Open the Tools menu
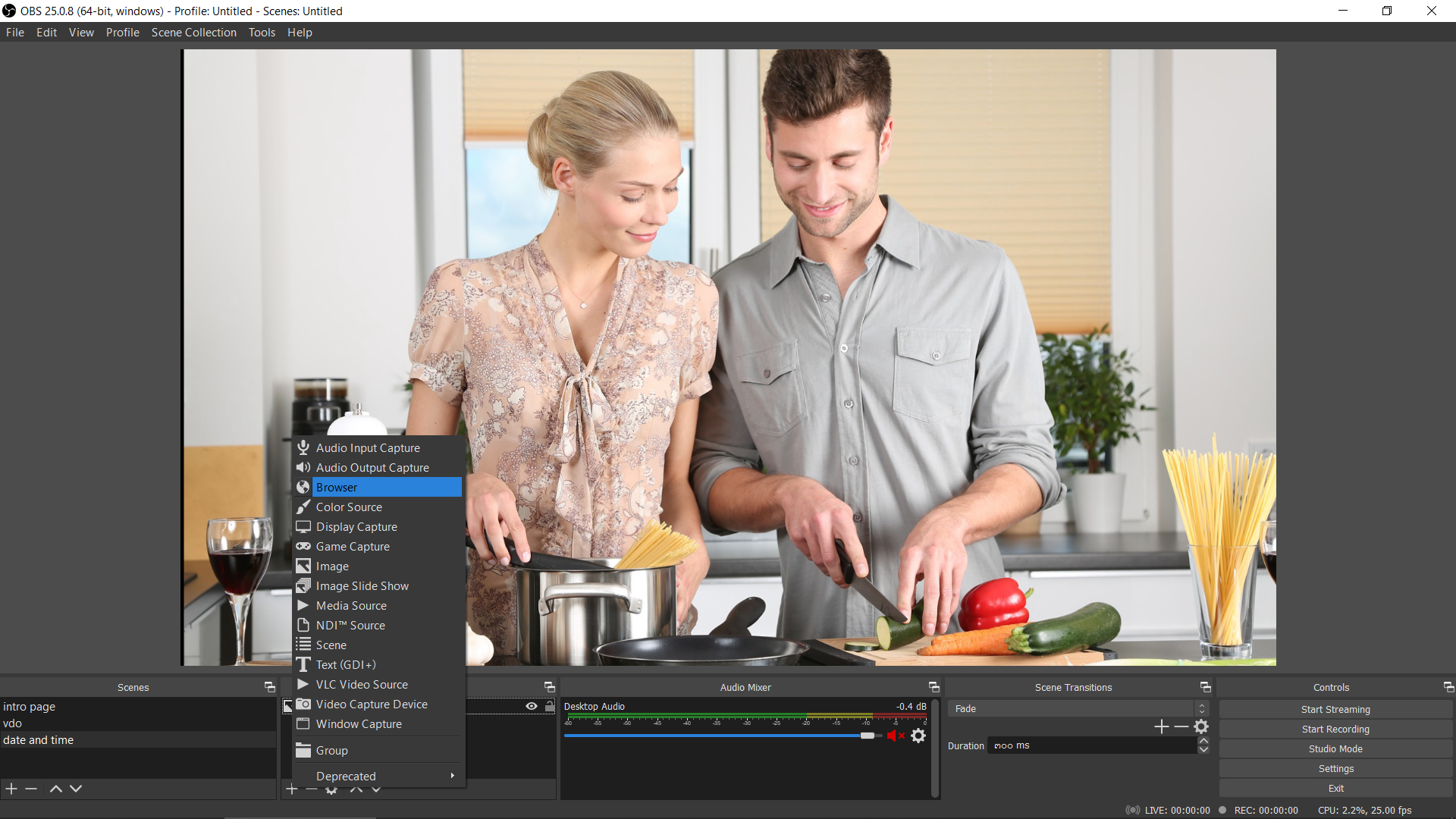This screenshot has height=819, width=1456. tap(261, 32)
